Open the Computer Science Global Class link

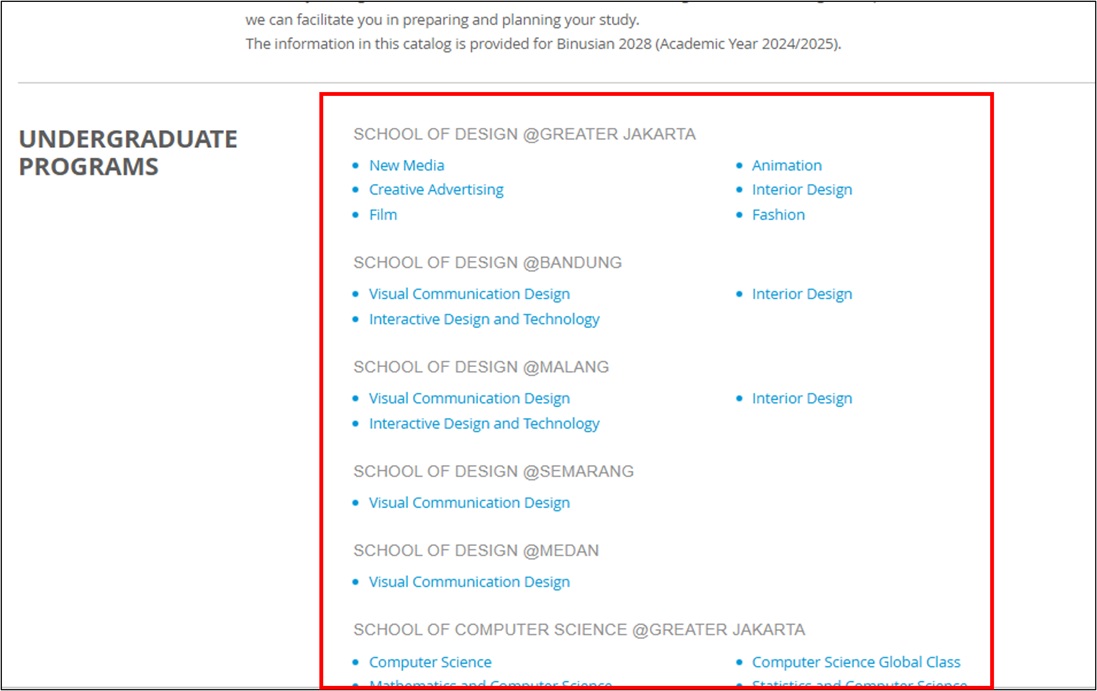pos(856,662)
